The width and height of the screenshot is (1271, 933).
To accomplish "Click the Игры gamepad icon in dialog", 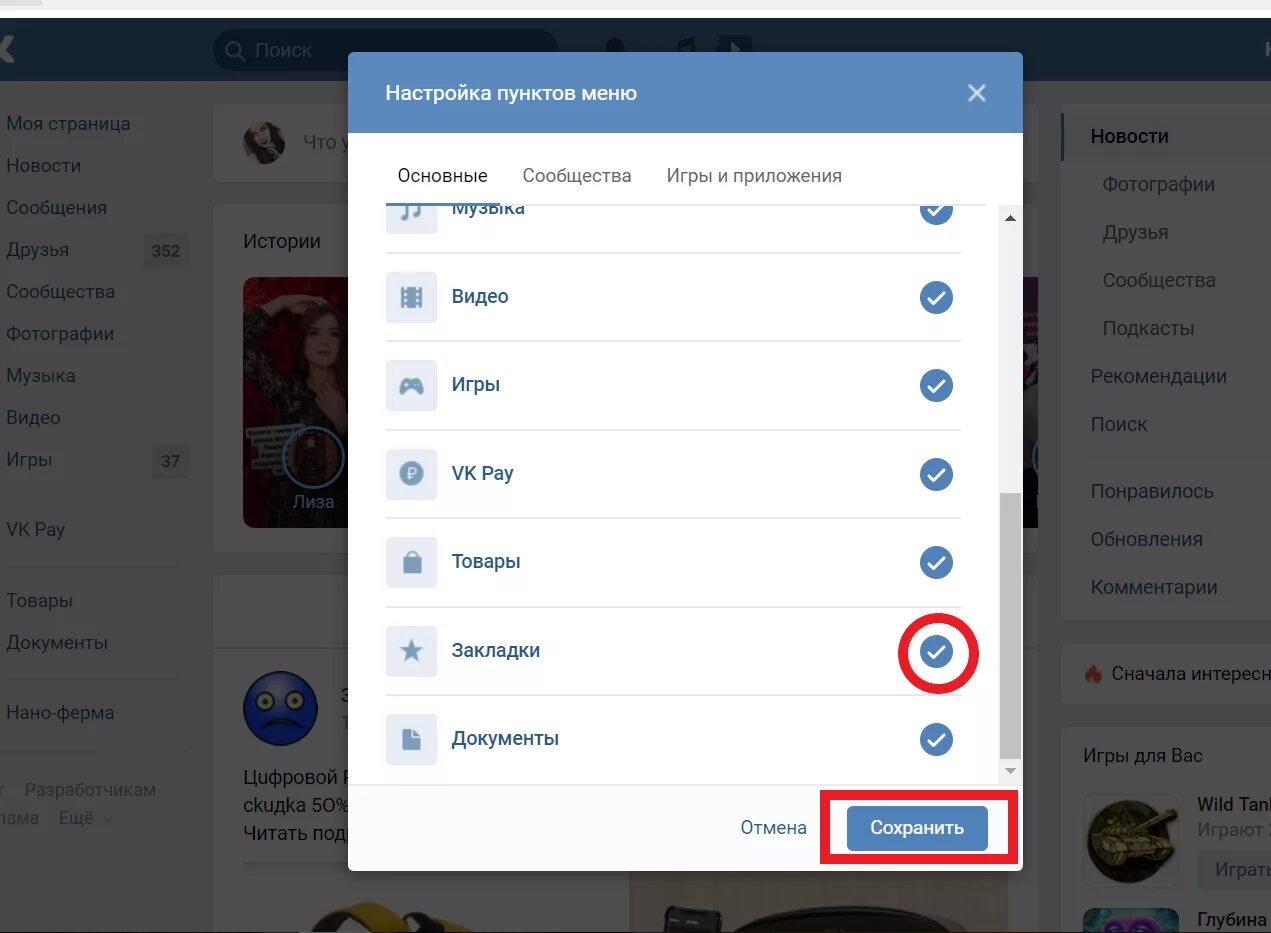I will [x=411, y=386].
